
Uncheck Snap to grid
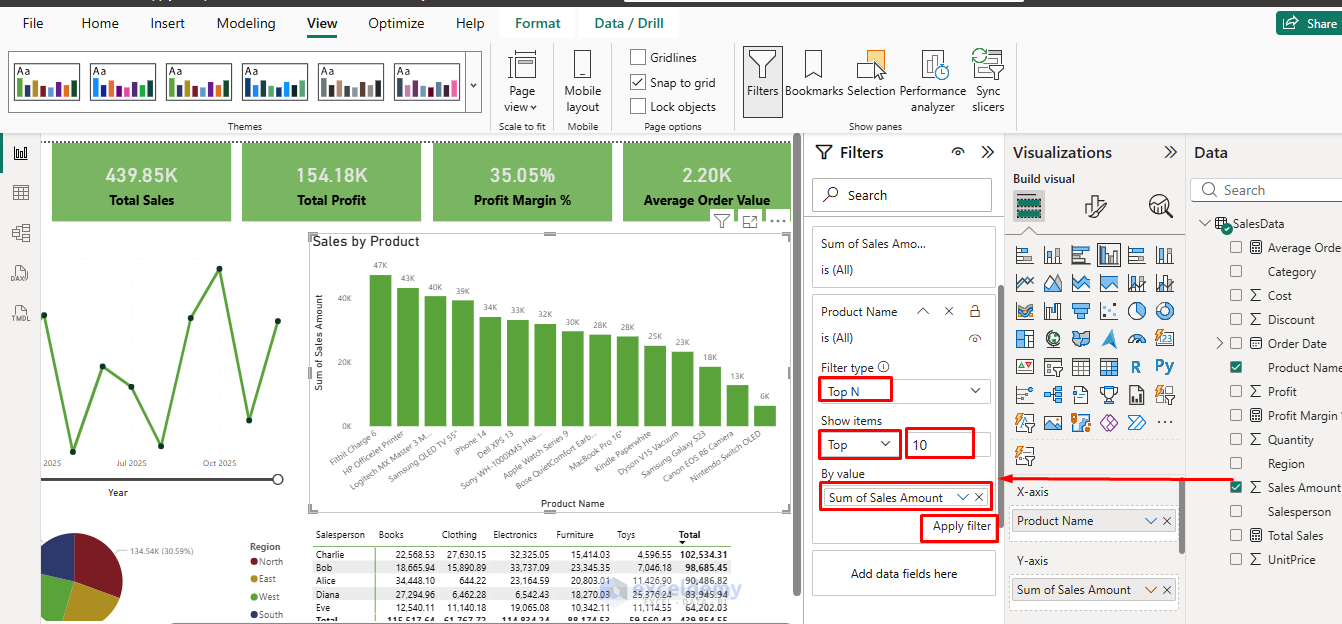[x=638, y=82]
